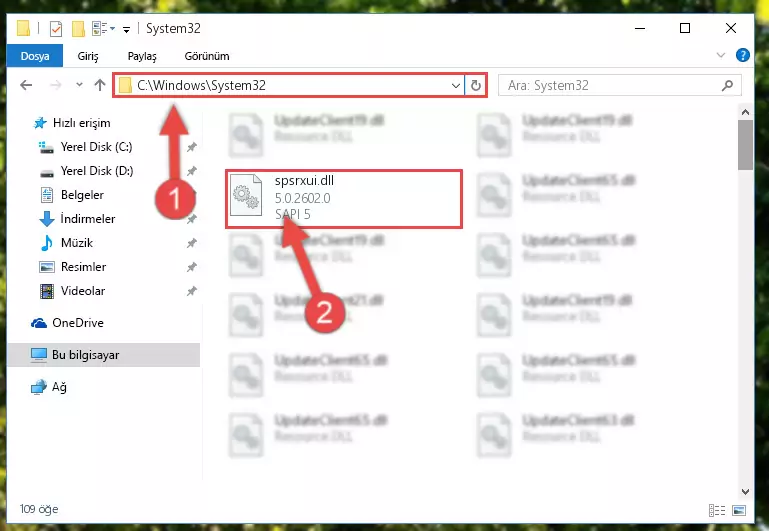Go forward with the forward arrow
This screenshot has width=769, height=531.
pyautogui.click(x=55, y=85)
